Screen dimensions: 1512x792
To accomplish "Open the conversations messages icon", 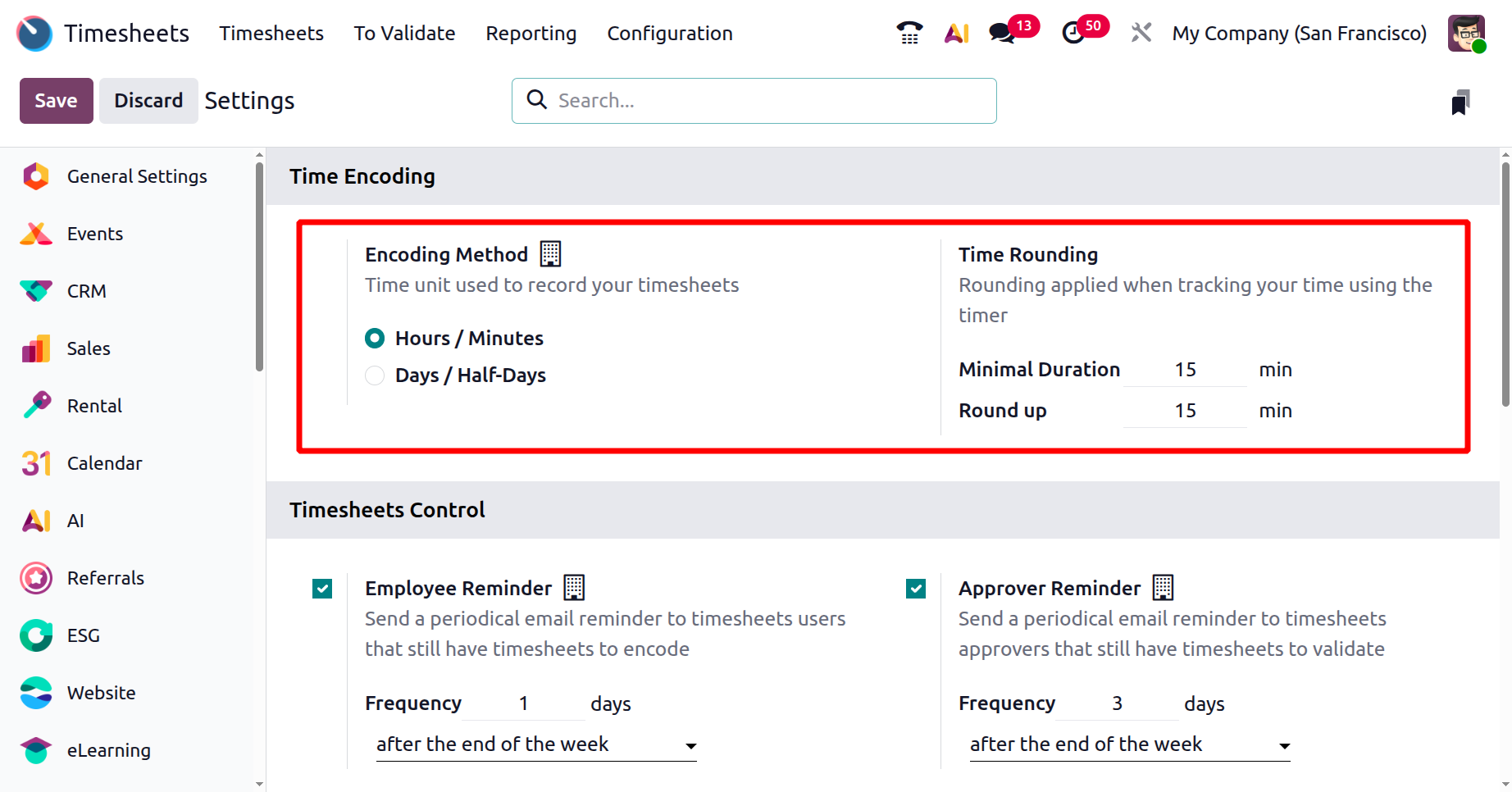I will click(1002, 33).
